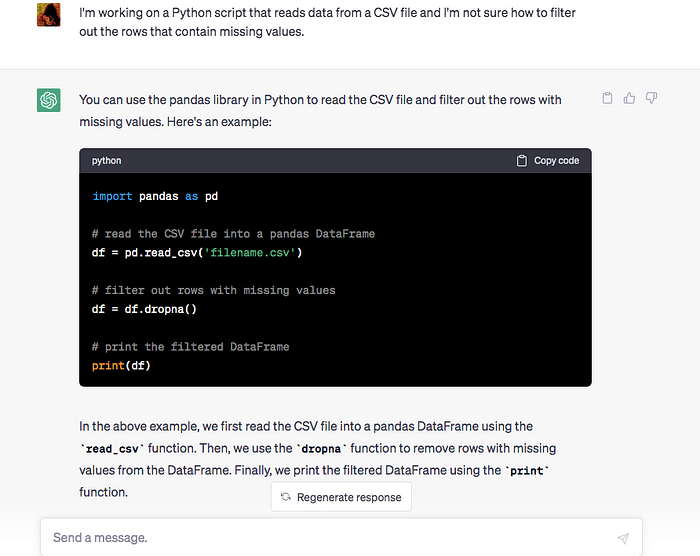The width and height of the screenshot is (700, 556).
Task: Click the "# filter out rows" comment line
Action: click(x=213, y=290)
